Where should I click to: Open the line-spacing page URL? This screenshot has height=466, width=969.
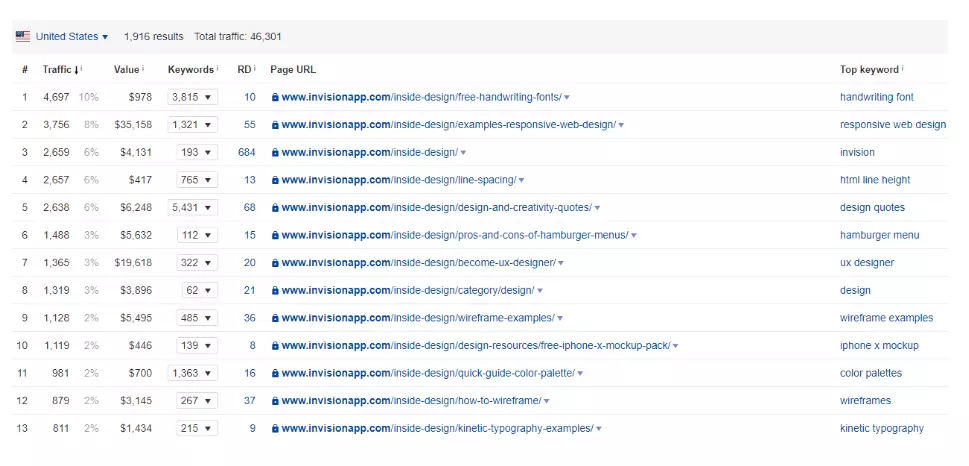pos(399,180)
